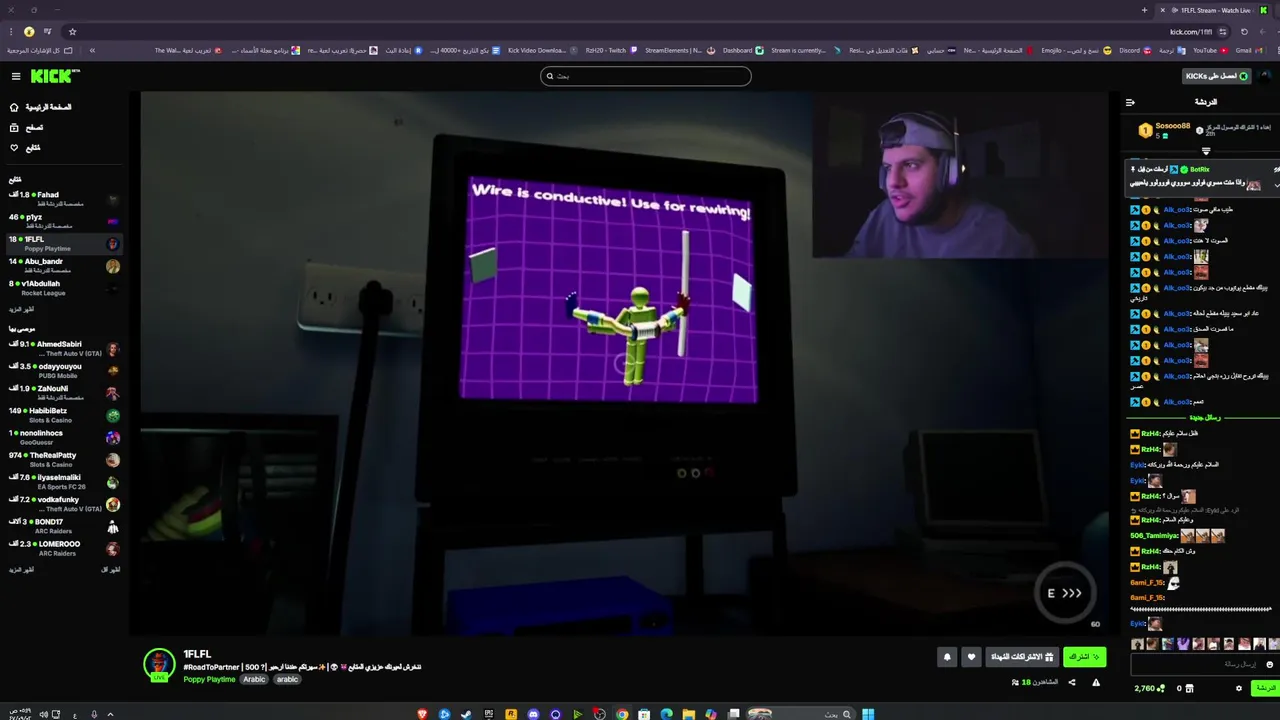Click the Arabic language tag
The image size is (1280, 720).
[255, 679]
